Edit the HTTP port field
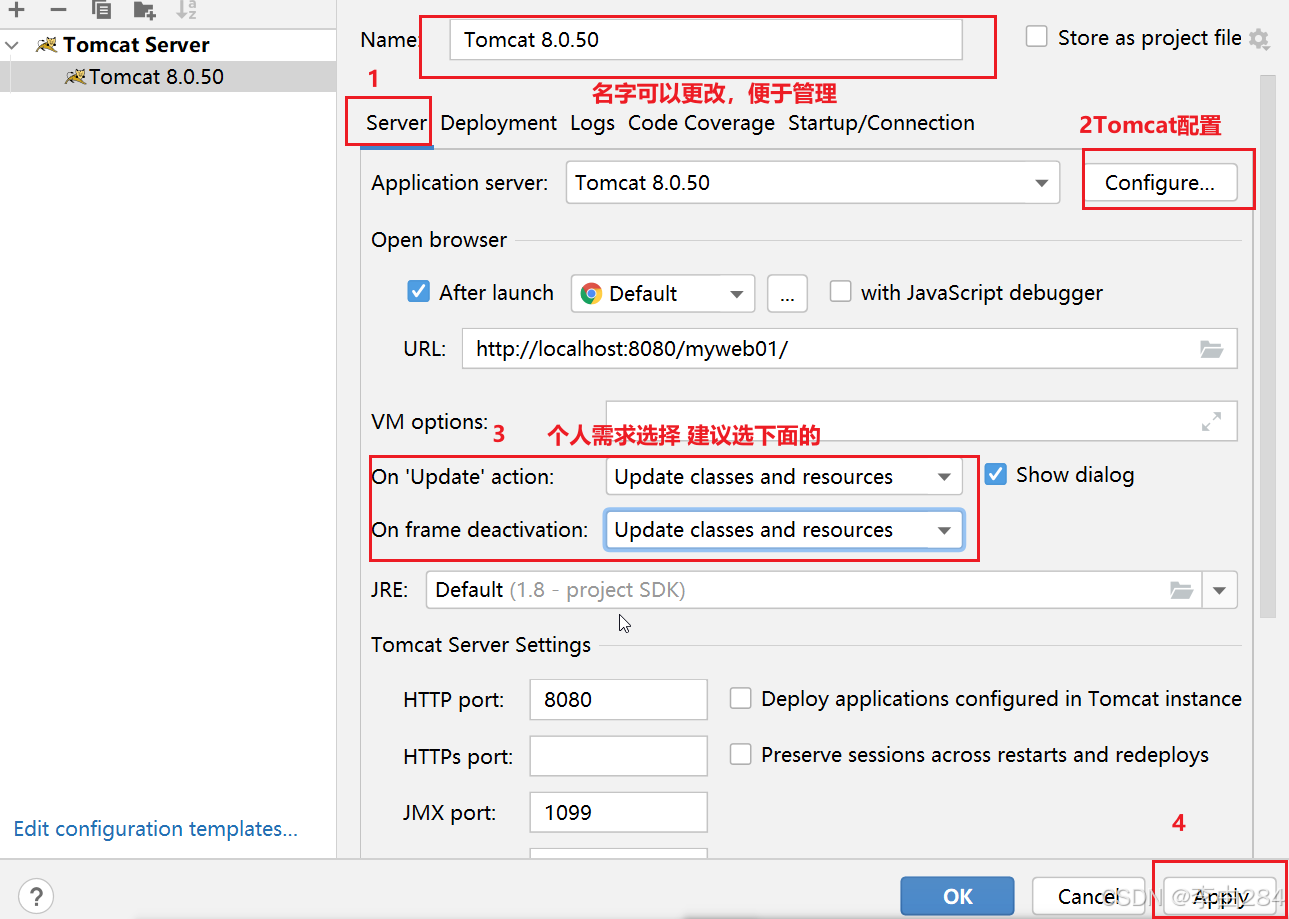The height and width of the screenshot is (919, 1289). (618, 699)
